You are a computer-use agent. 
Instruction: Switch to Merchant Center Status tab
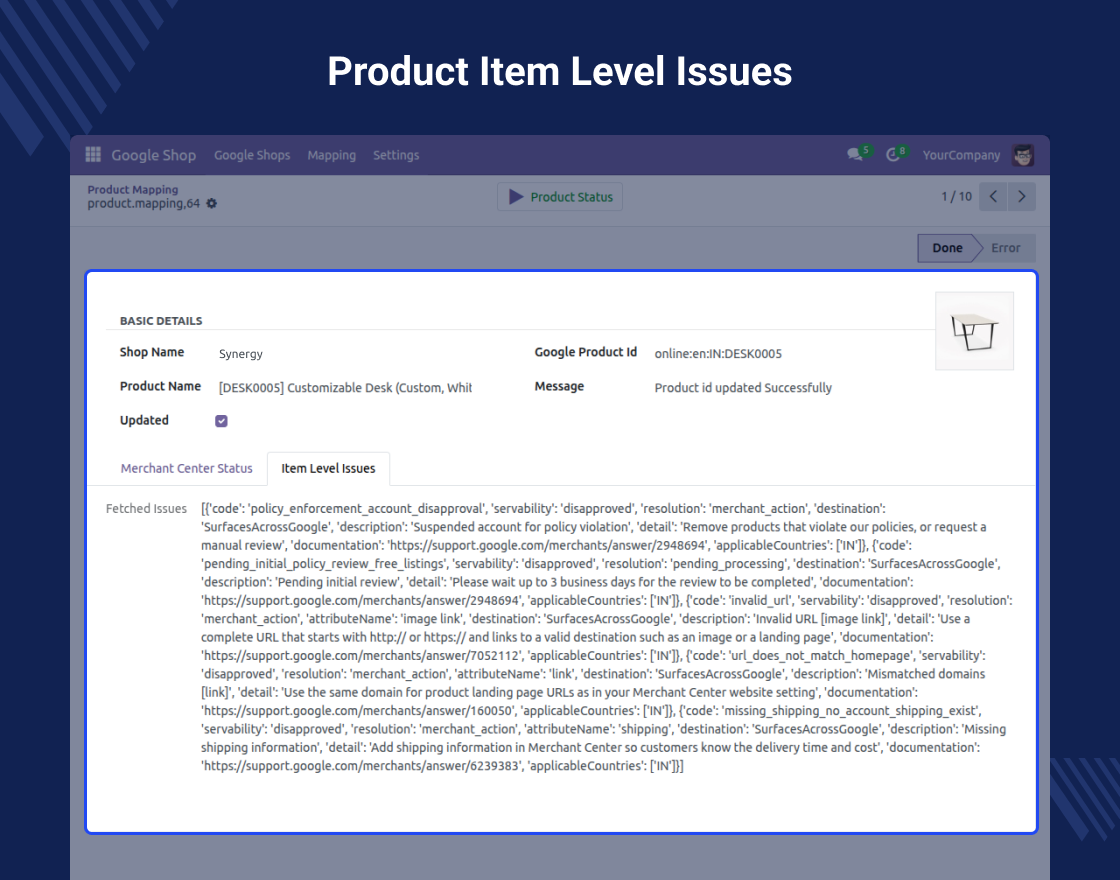tap(186, 469)
